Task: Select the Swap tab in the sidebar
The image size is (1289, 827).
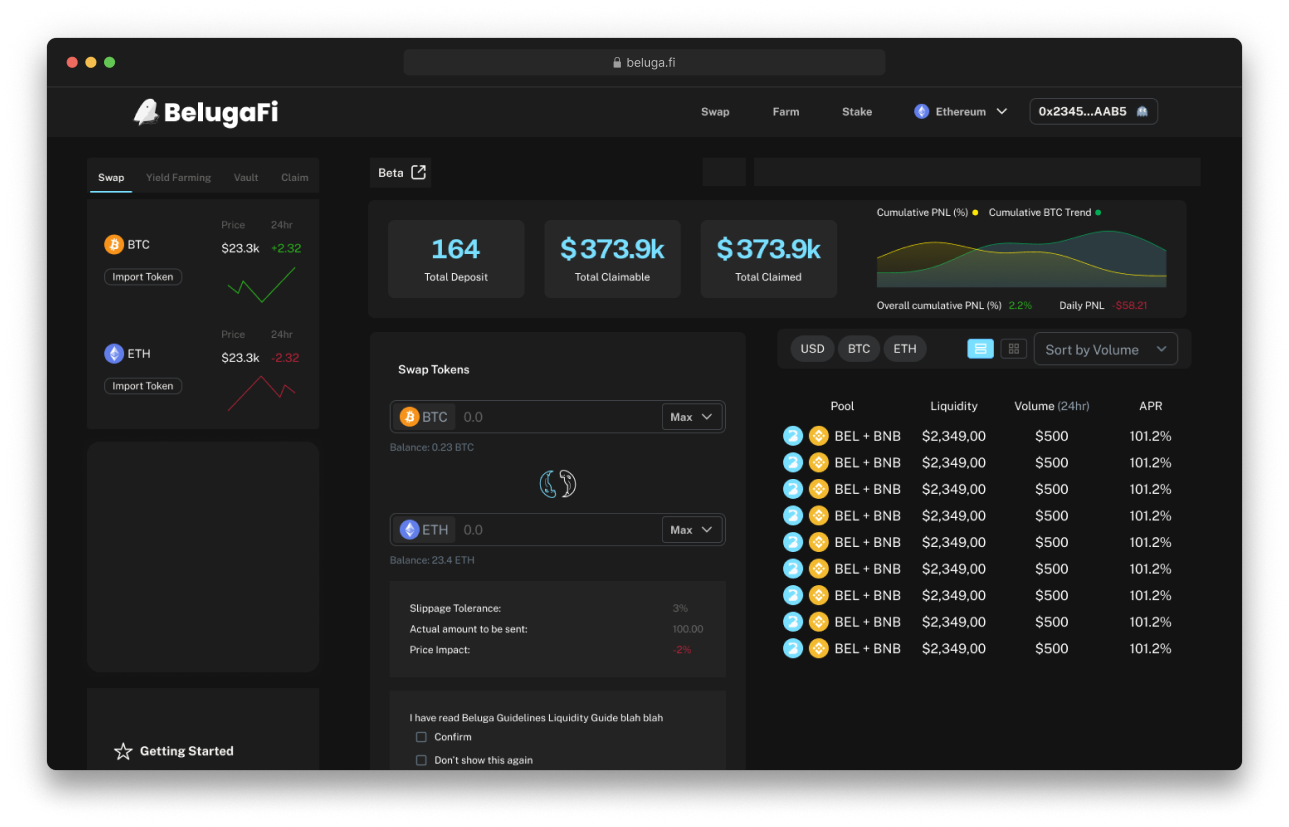Action: point(111,177)
